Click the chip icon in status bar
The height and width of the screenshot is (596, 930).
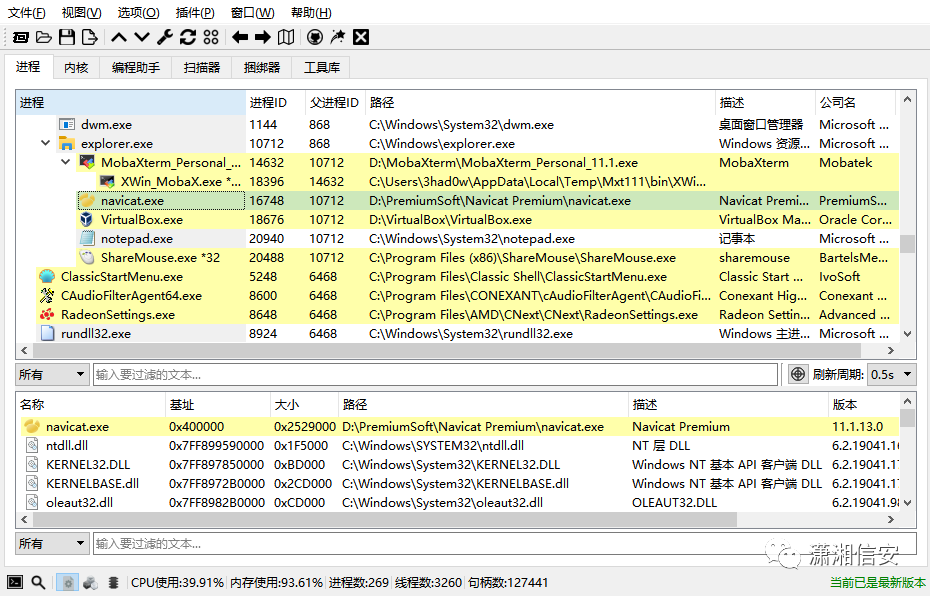pyautogui.click(x=113, y=582)
